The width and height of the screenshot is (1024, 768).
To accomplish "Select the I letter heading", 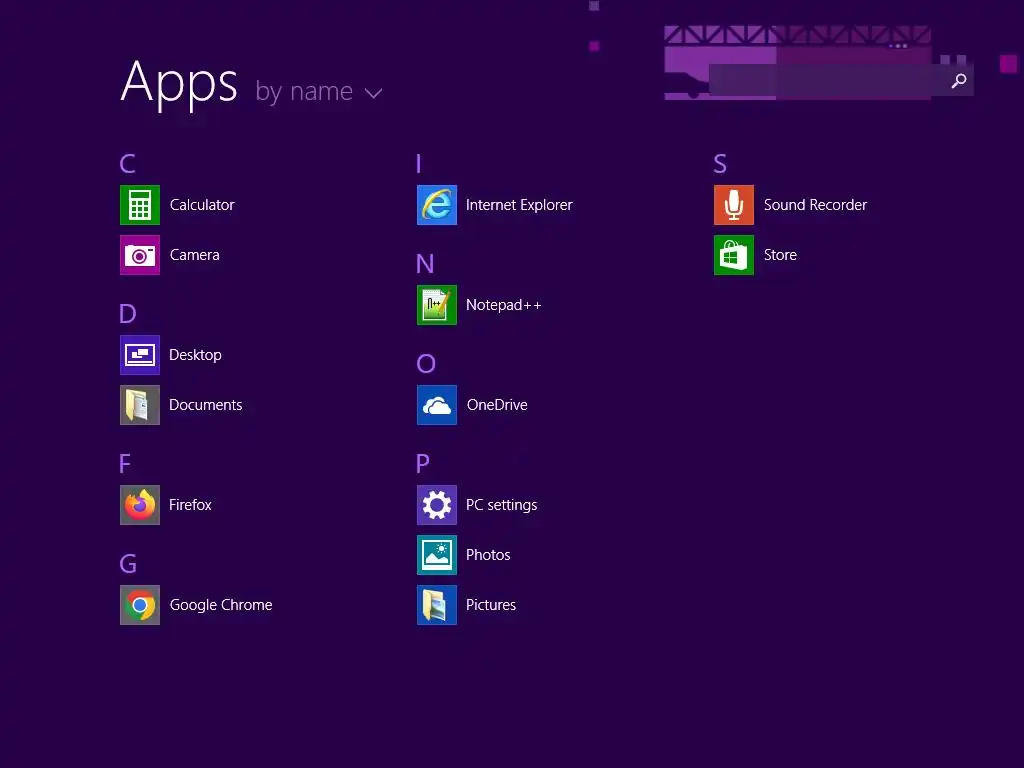I will (419, 163).
